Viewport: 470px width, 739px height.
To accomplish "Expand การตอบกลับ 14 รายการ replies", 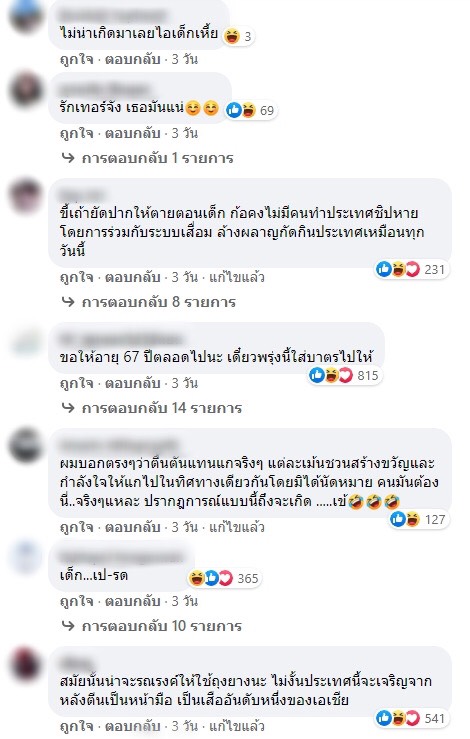I will coord(152,408).
